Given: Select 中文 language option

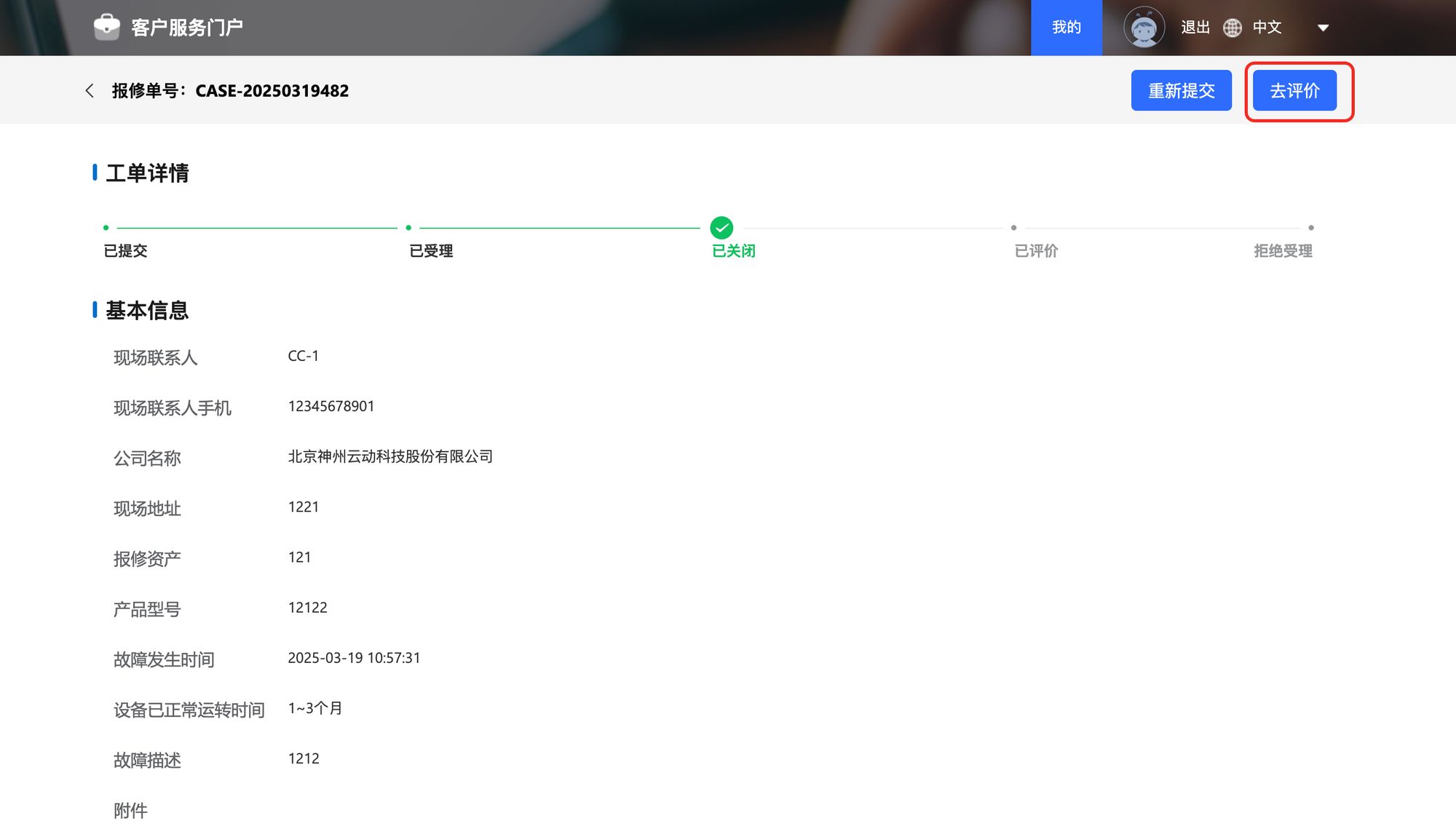Looking at the screenshot, I should pyautogui.click(x=1267, y=28).
